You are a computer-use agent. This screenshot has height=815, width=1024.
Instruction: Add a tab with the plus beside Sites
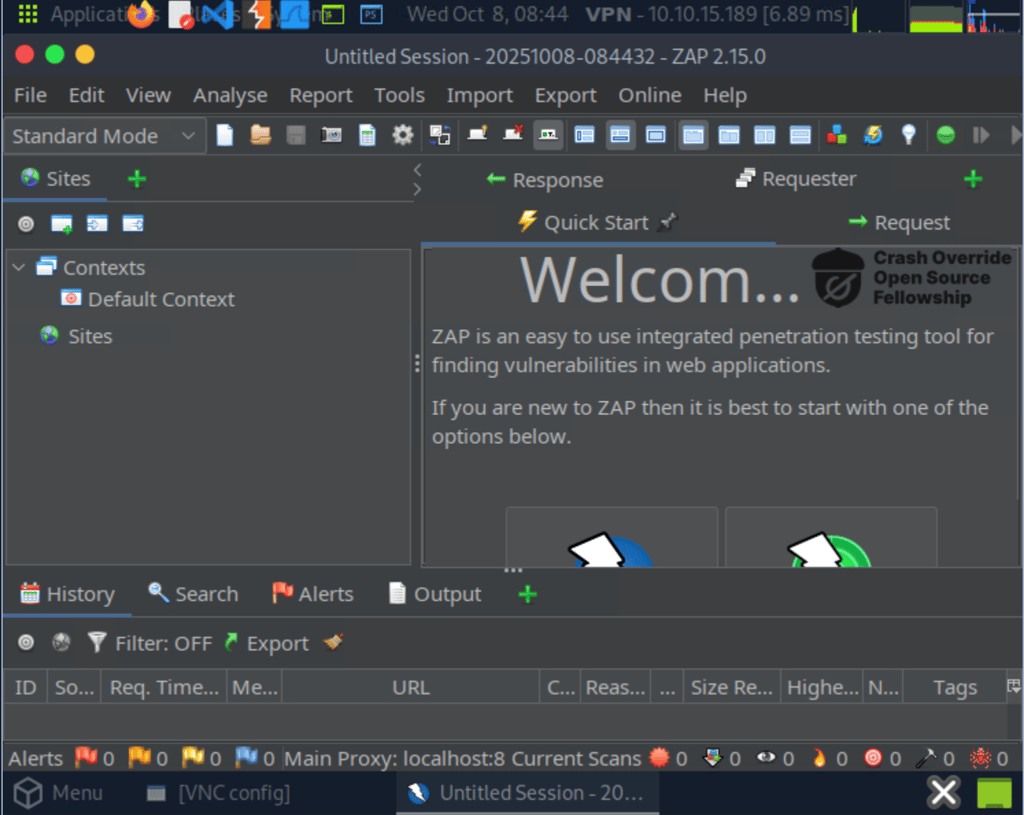coord(136,178)
